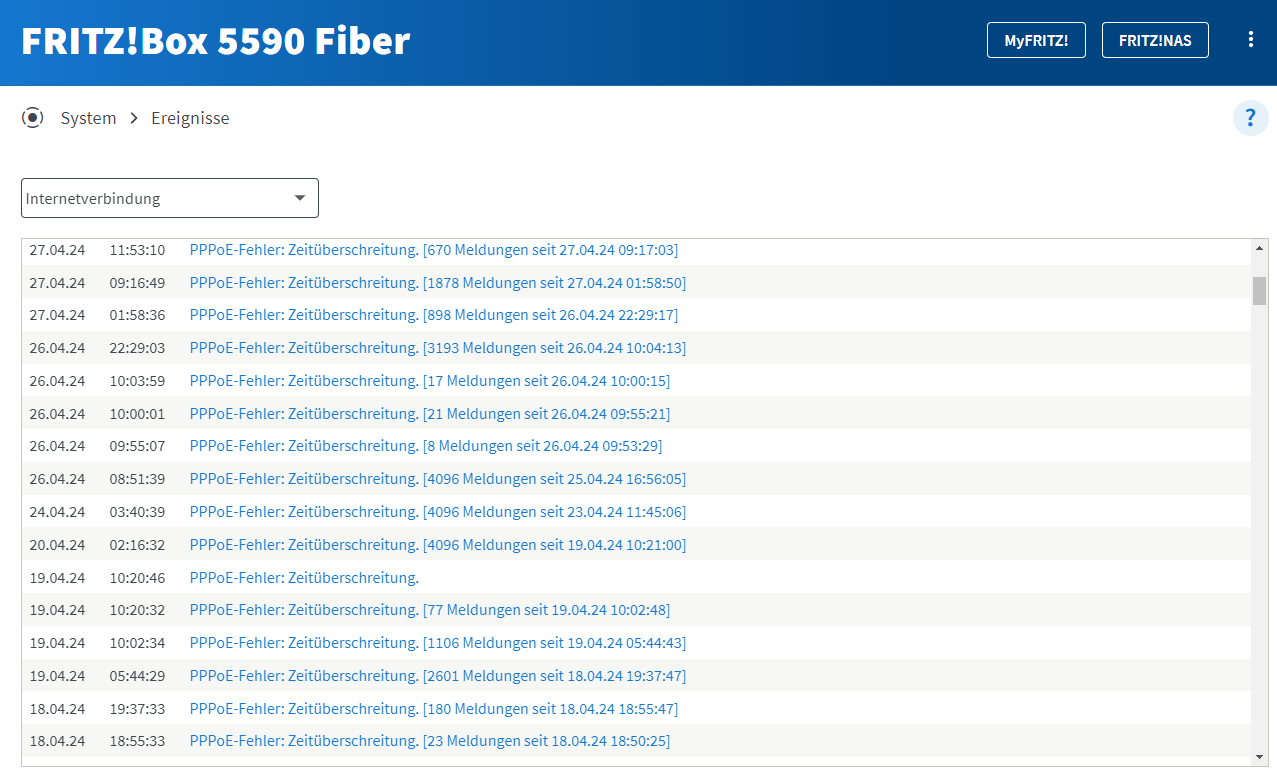
Task: Click the help question mark icon
Action: (1250, 118)
